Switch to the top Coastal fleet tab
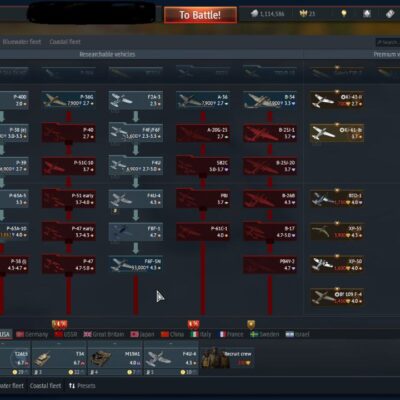400x400 pixels. coord(65,42)
